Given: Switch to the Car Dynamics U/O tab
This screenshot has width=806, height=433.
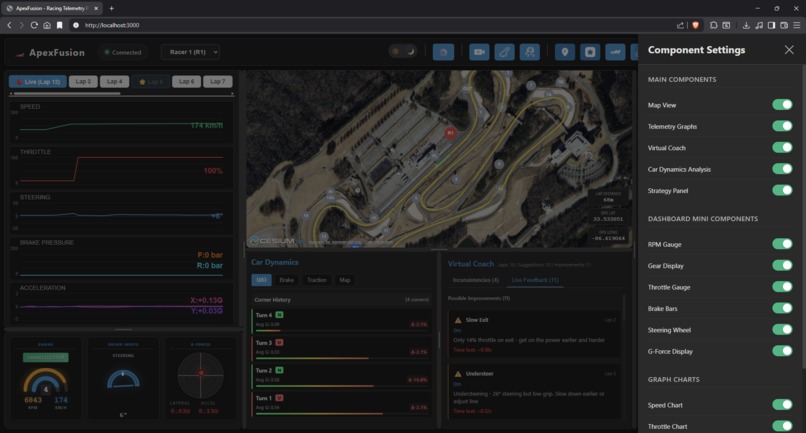Looking at the screenshot, I should [x=261, y=280].
